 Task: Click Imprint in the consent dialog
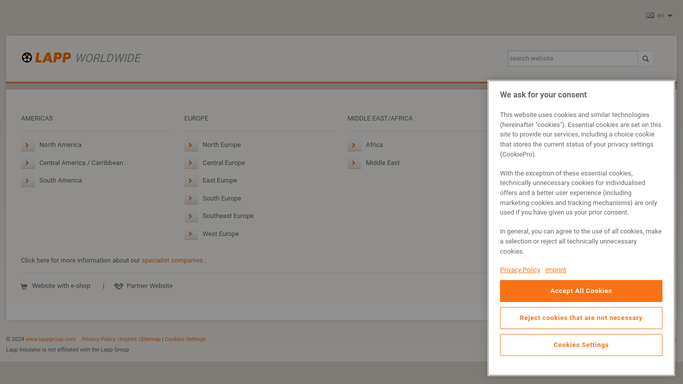(x=555, y=270)
